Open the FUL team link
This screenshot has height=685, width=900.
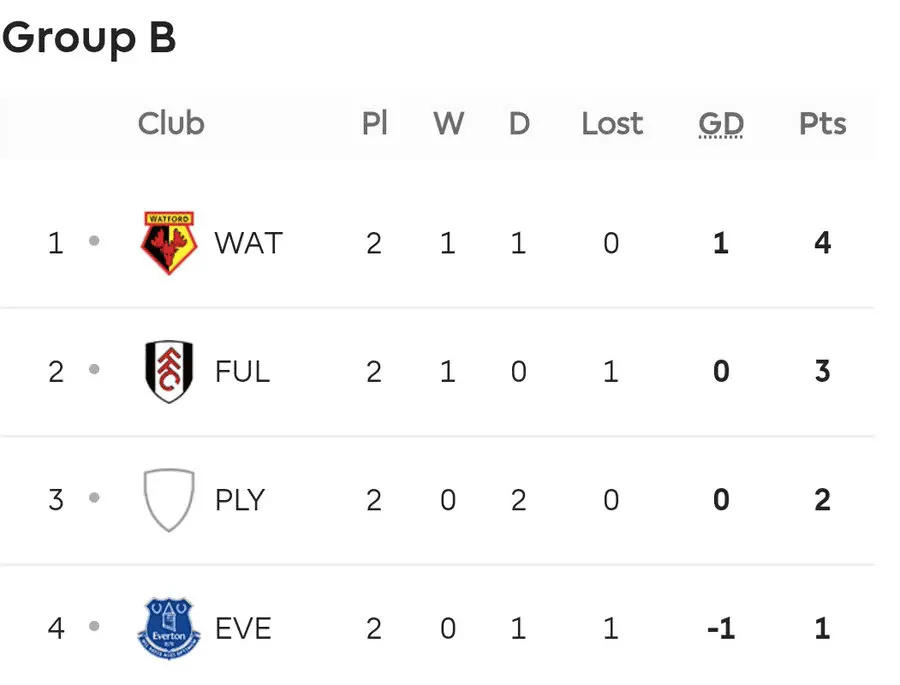tap(242, 371)
